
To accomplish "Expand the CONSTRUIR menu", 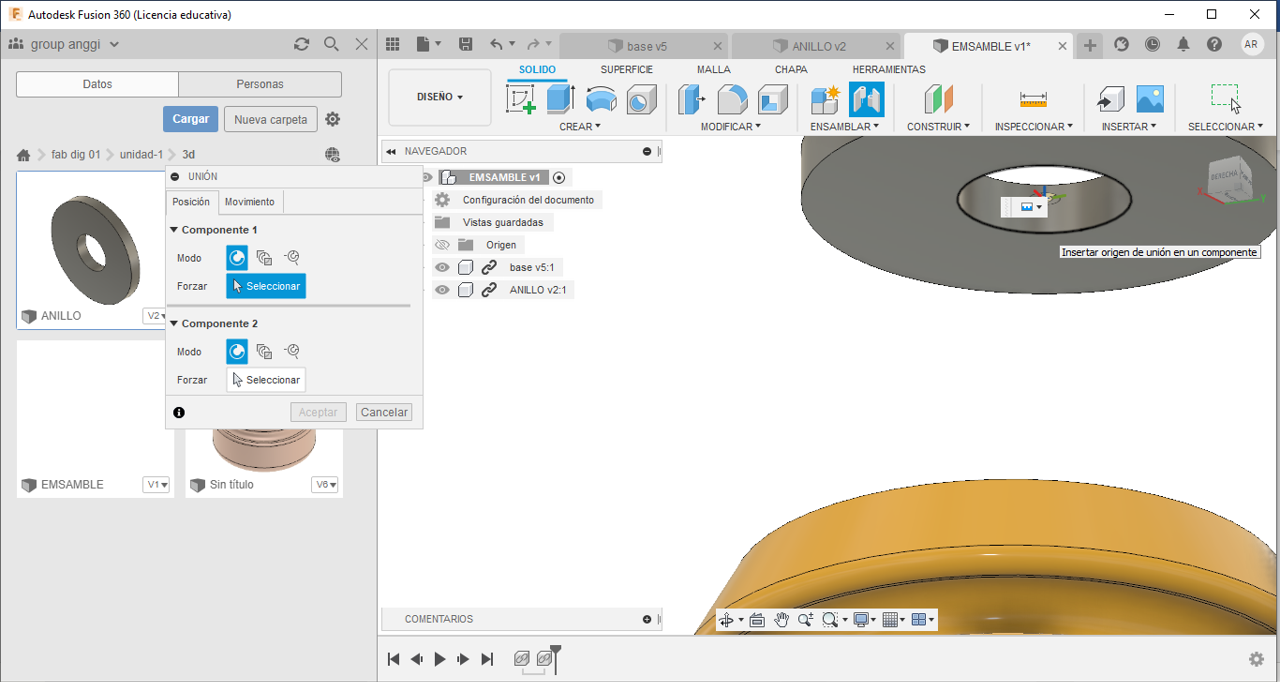I will click(x=939, y=127).
